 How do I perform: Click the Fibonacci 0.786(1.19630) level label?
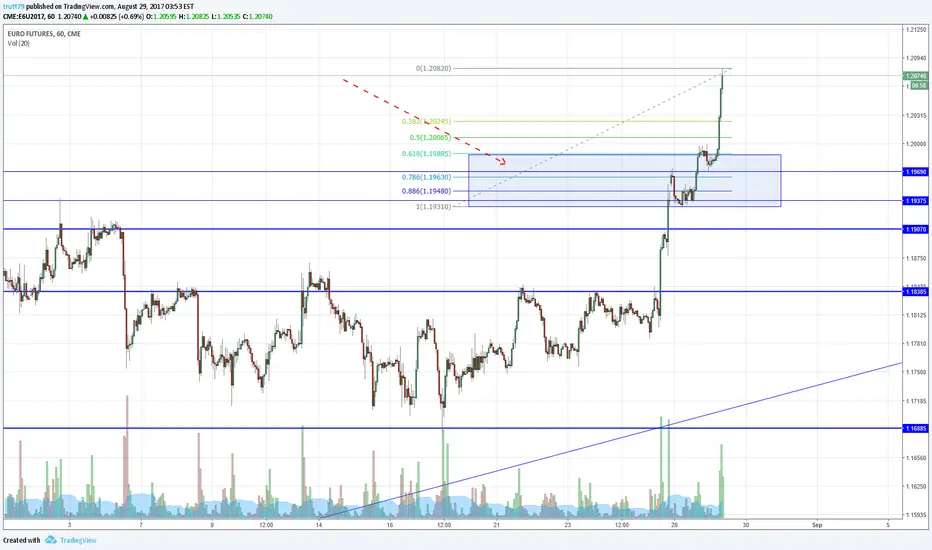[427, 177]
